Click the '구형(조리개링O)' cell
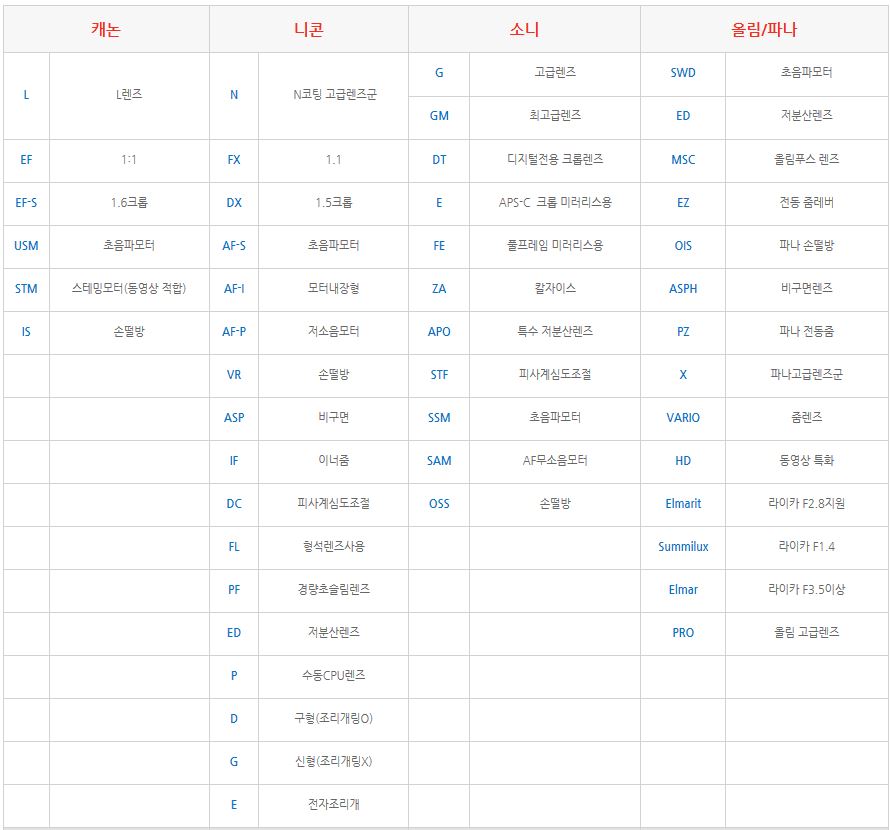 tap(334, 719)
